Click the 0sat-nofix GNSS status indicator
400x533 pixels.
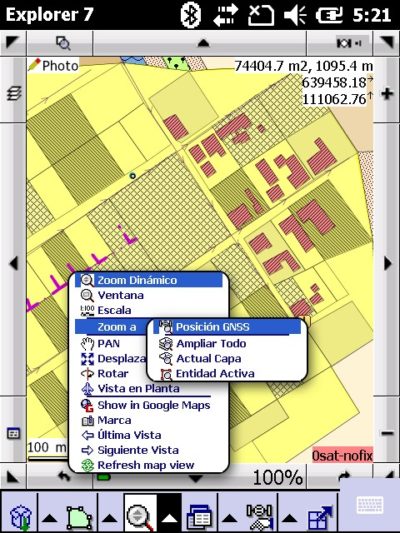click(342, 455)
